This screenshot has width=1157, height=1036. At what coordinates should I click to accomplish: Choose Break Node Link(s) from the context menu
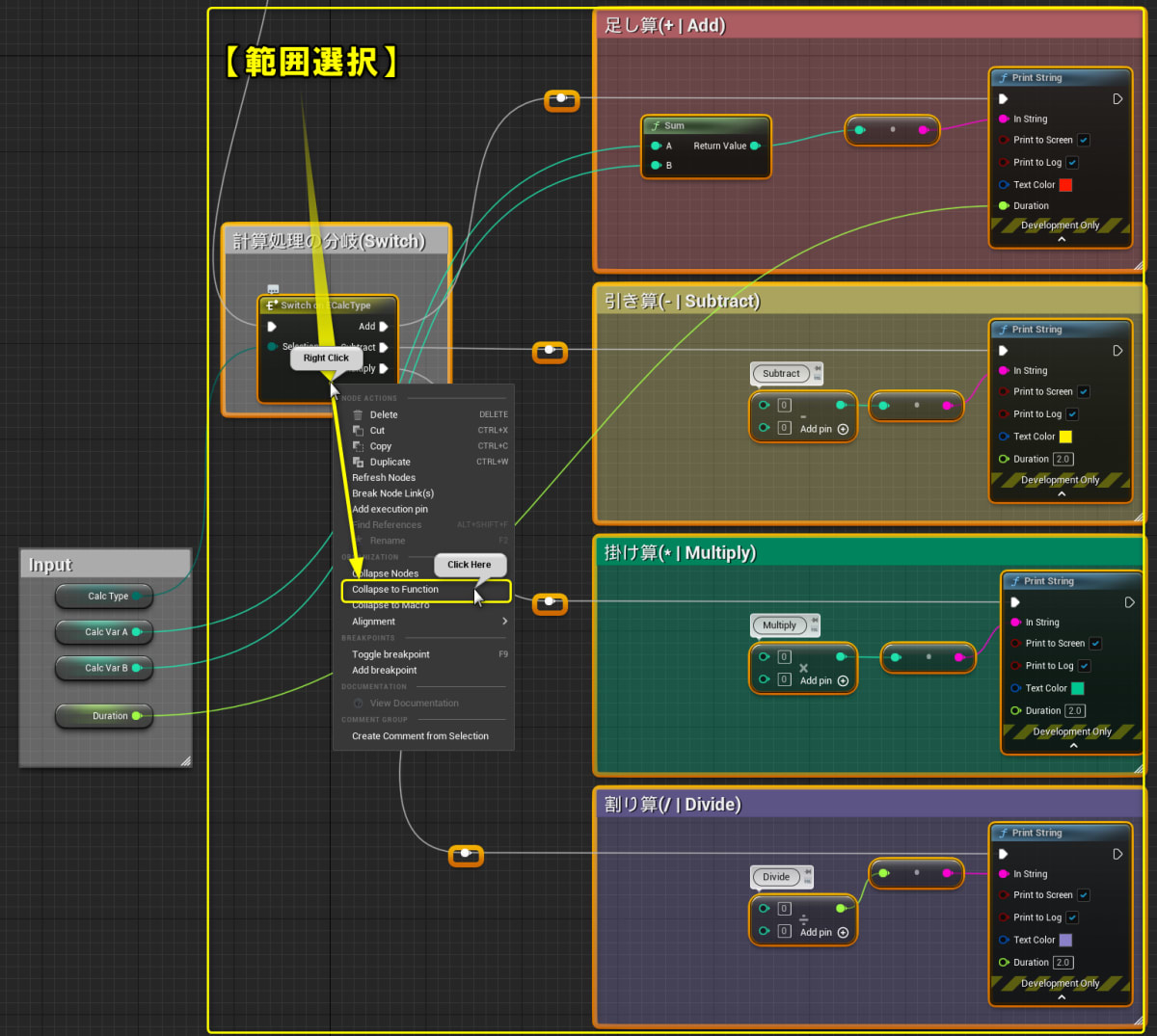pyautogui.click(x=392, y=492)
